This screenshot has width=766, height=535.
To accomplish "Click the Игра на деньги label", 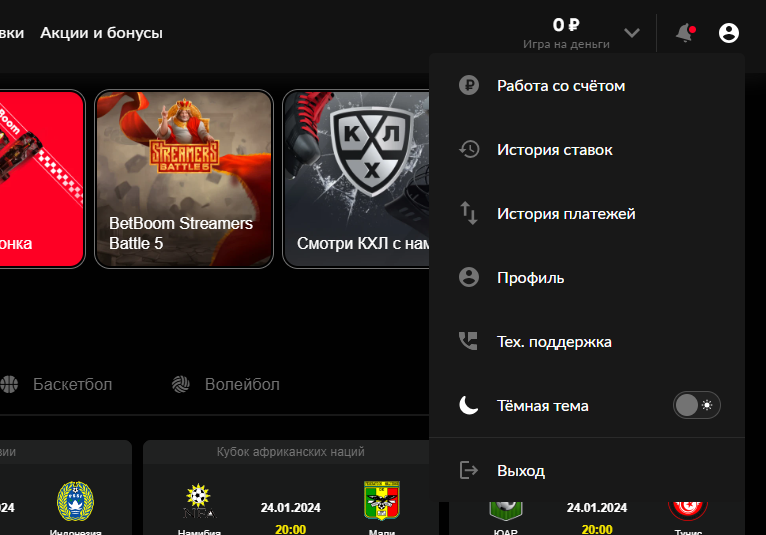I will point(566,44).
